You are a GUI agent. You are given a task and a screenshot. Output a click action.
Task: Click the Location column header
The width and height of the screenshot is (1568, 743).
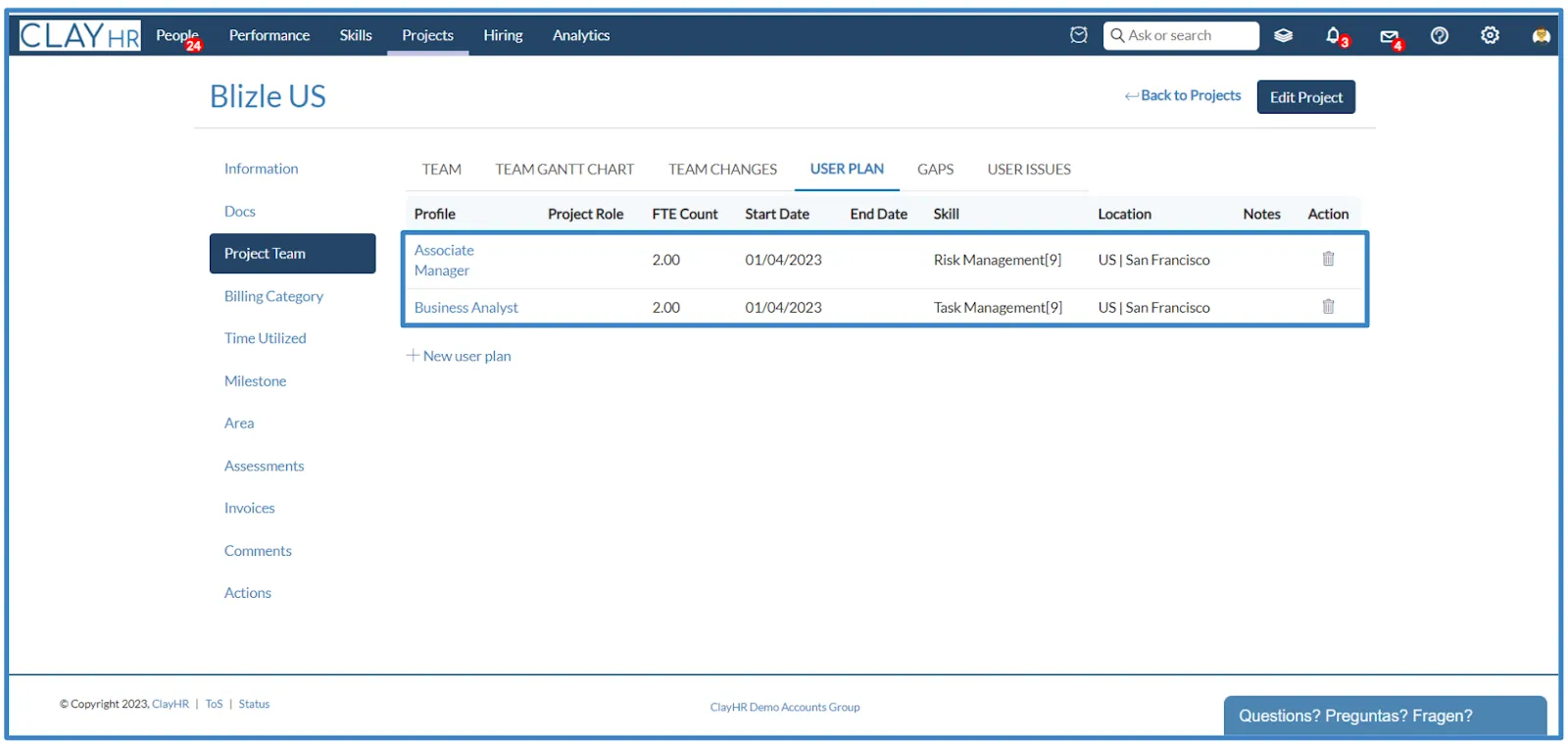coord(1125,214)
